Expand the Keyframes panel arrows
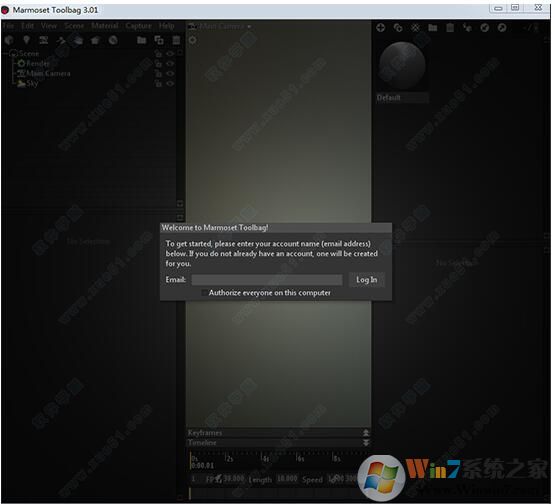Image resolution: width=555 pixels, height=504 pixels. click(366, 433)
